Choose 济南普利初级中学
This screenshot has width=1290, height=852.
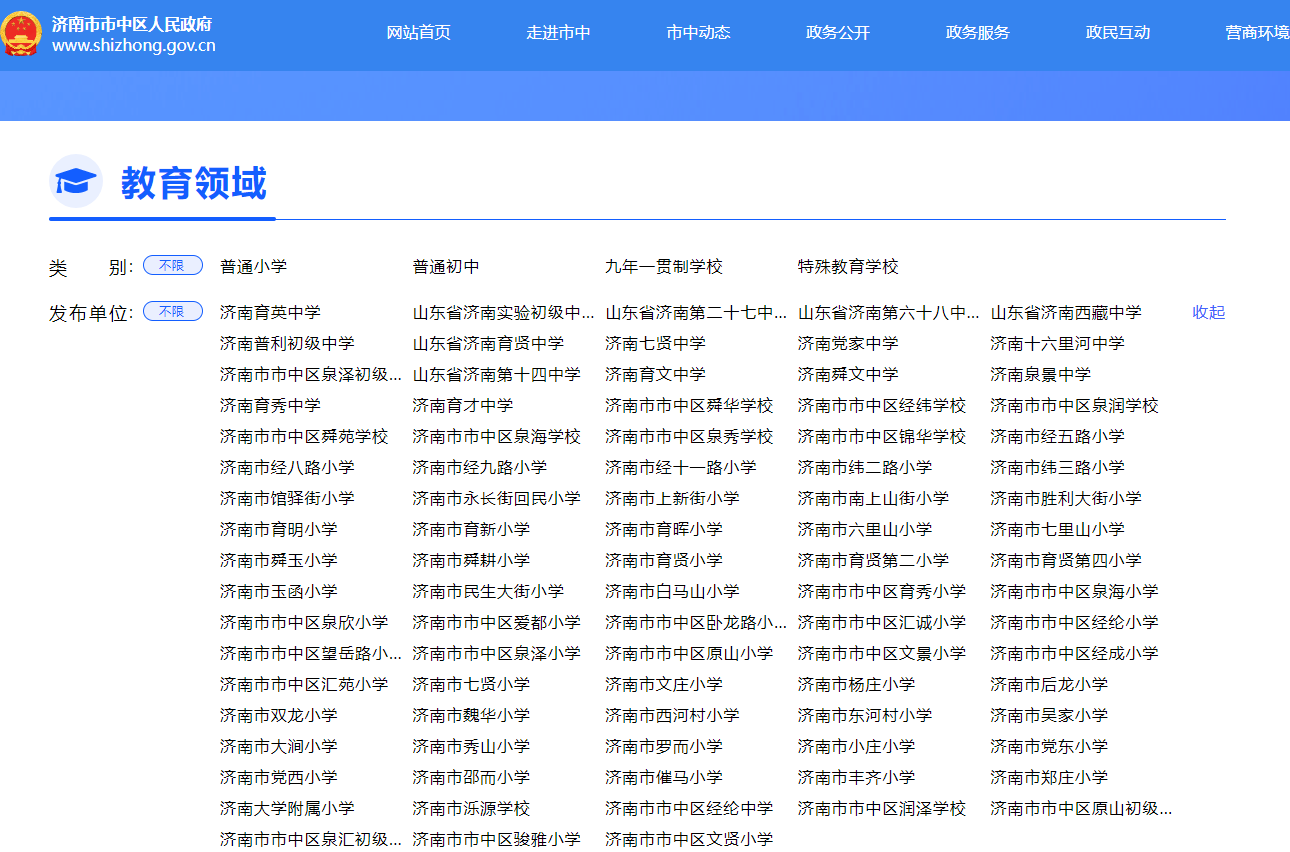tap(287, 343)
